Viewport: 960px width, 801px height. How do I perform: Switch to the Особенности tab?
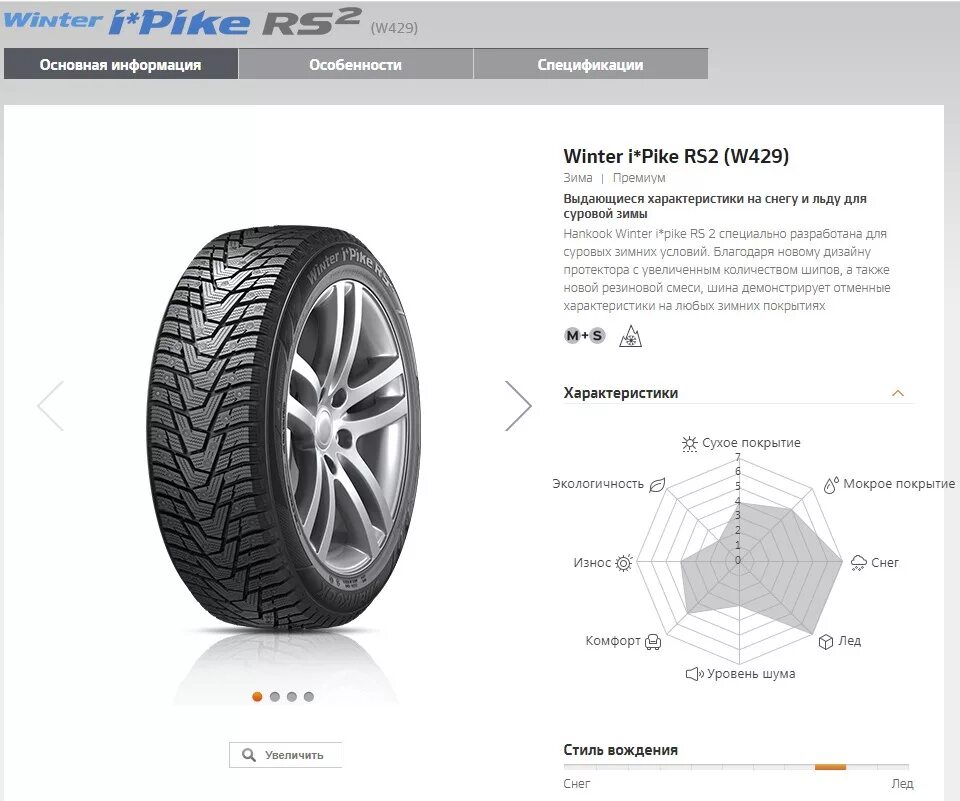(x=356, y=64)
